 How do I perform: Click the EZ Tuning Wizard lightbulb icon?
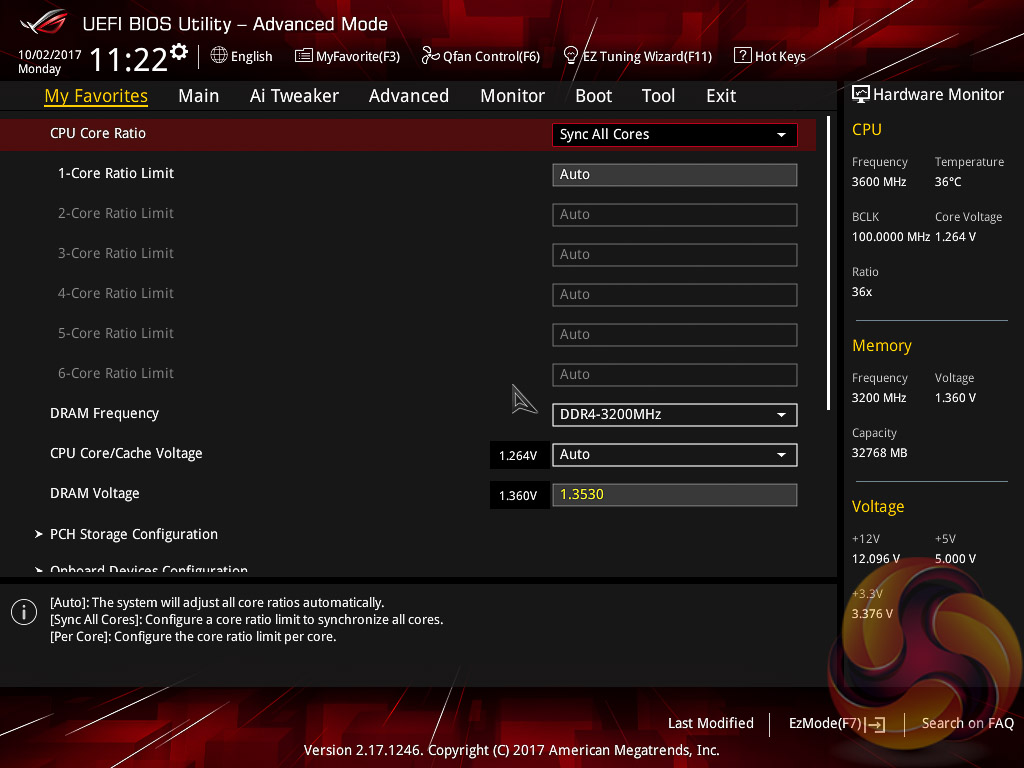click(570, 56)
